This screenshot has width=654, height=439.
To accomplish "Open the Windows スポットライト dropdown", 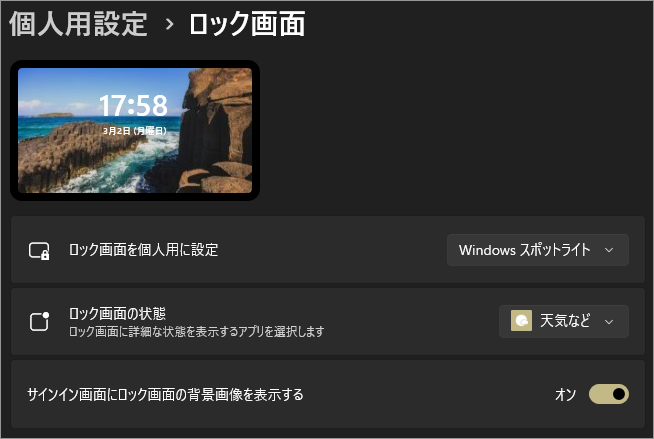I will (538, 250).
